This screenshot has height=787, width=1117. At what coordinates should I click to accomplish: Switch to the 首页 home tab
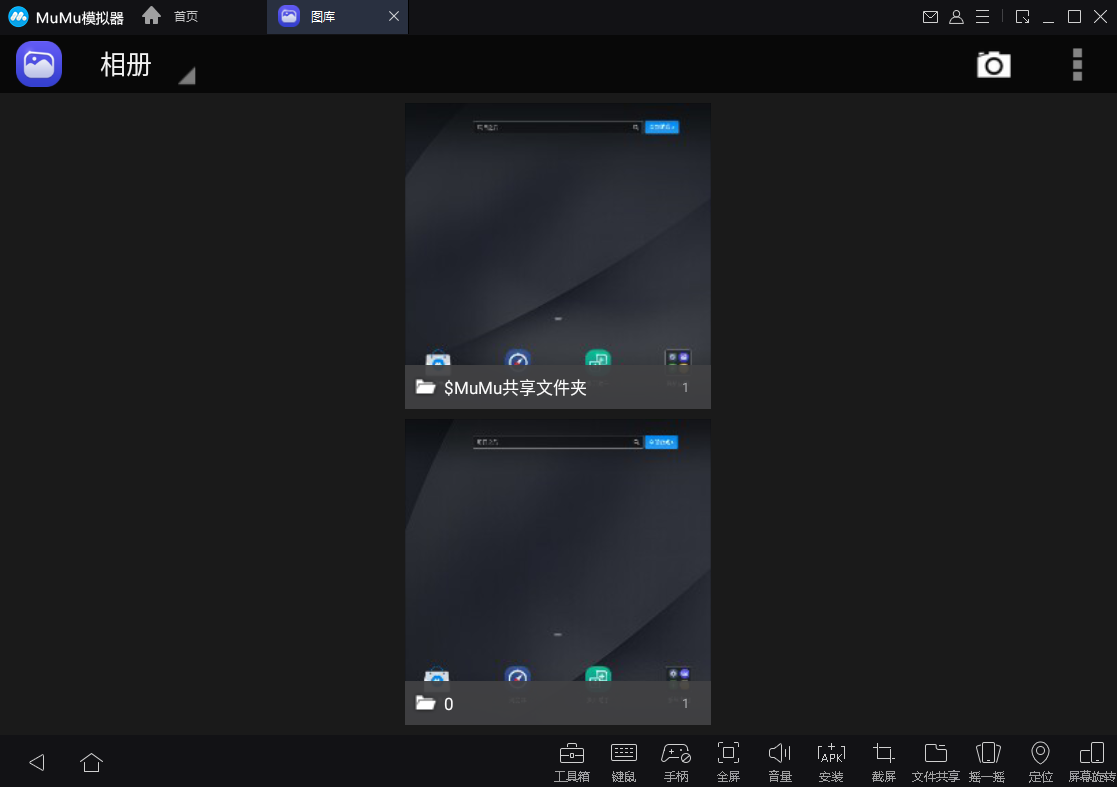172,16
